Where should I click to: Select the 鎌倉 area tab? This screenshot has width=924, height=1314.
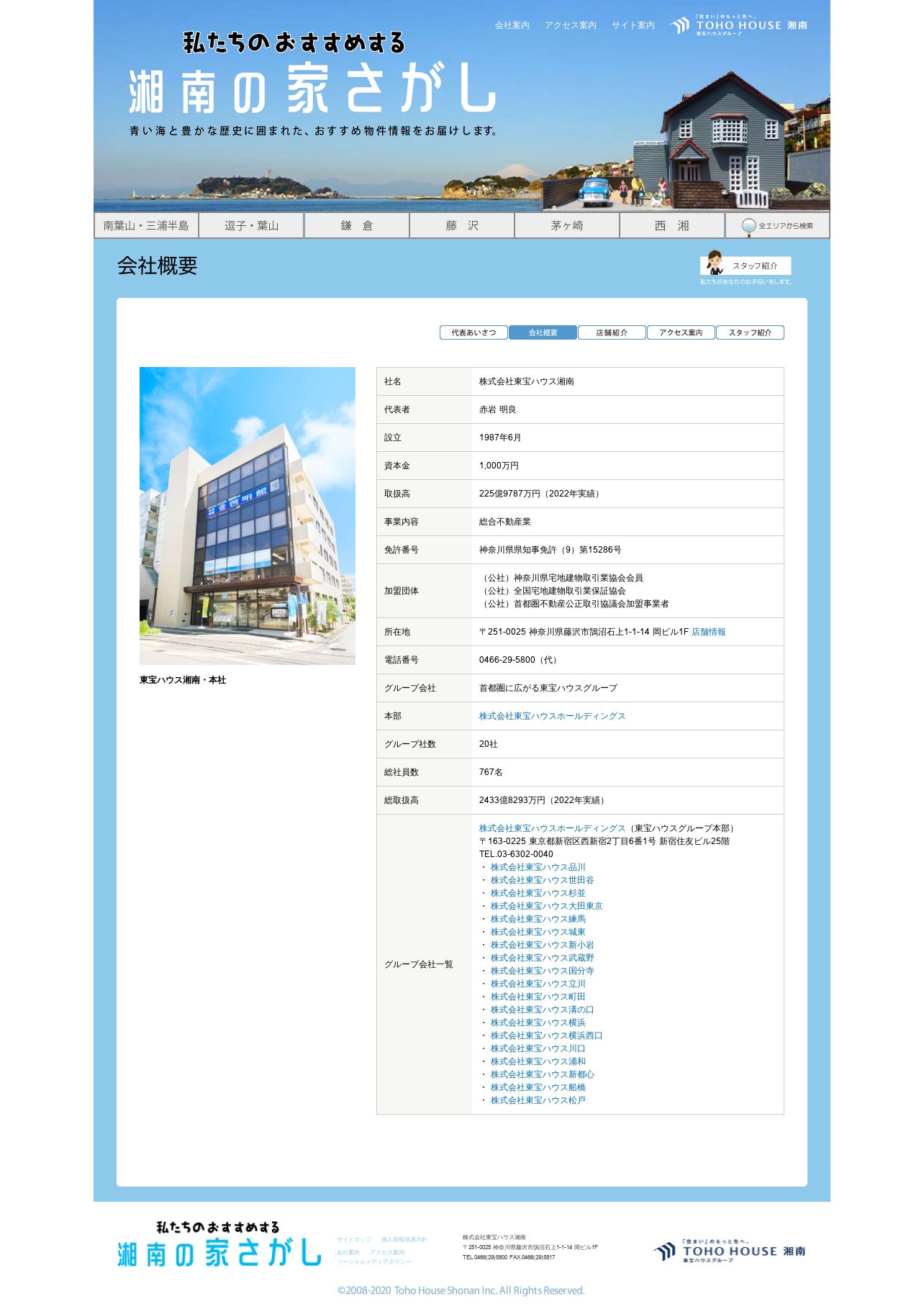[356, 226]
